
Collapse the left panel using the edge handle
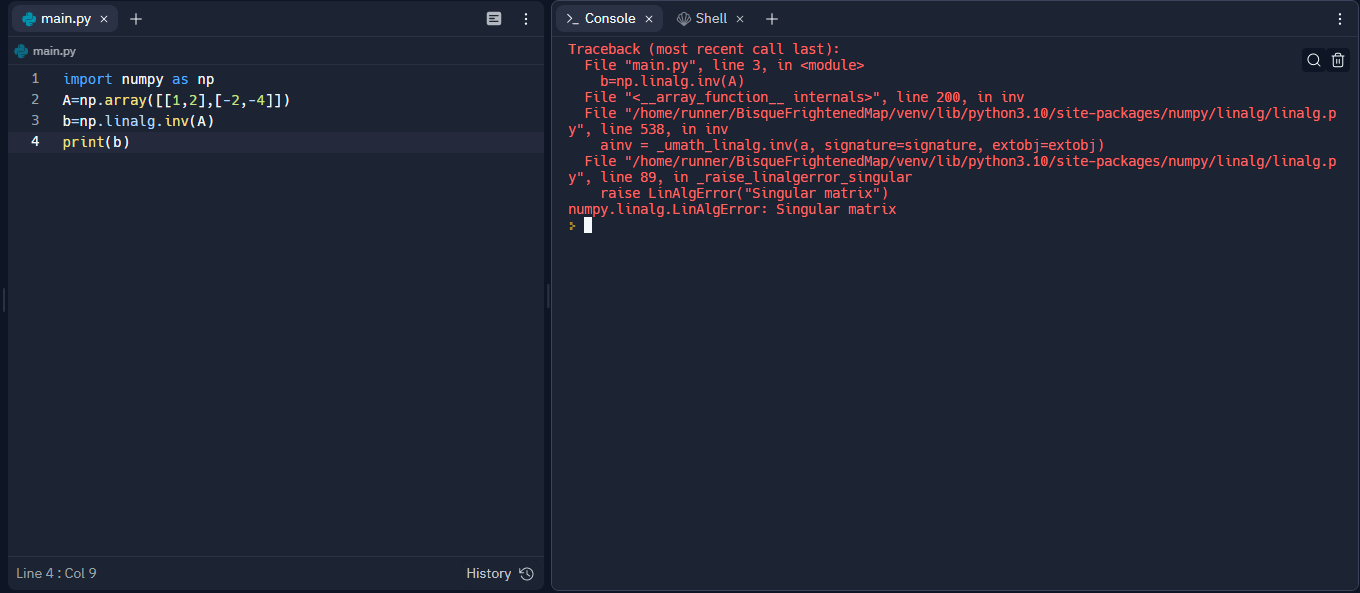pyautogui.click(x=3, y=298)
